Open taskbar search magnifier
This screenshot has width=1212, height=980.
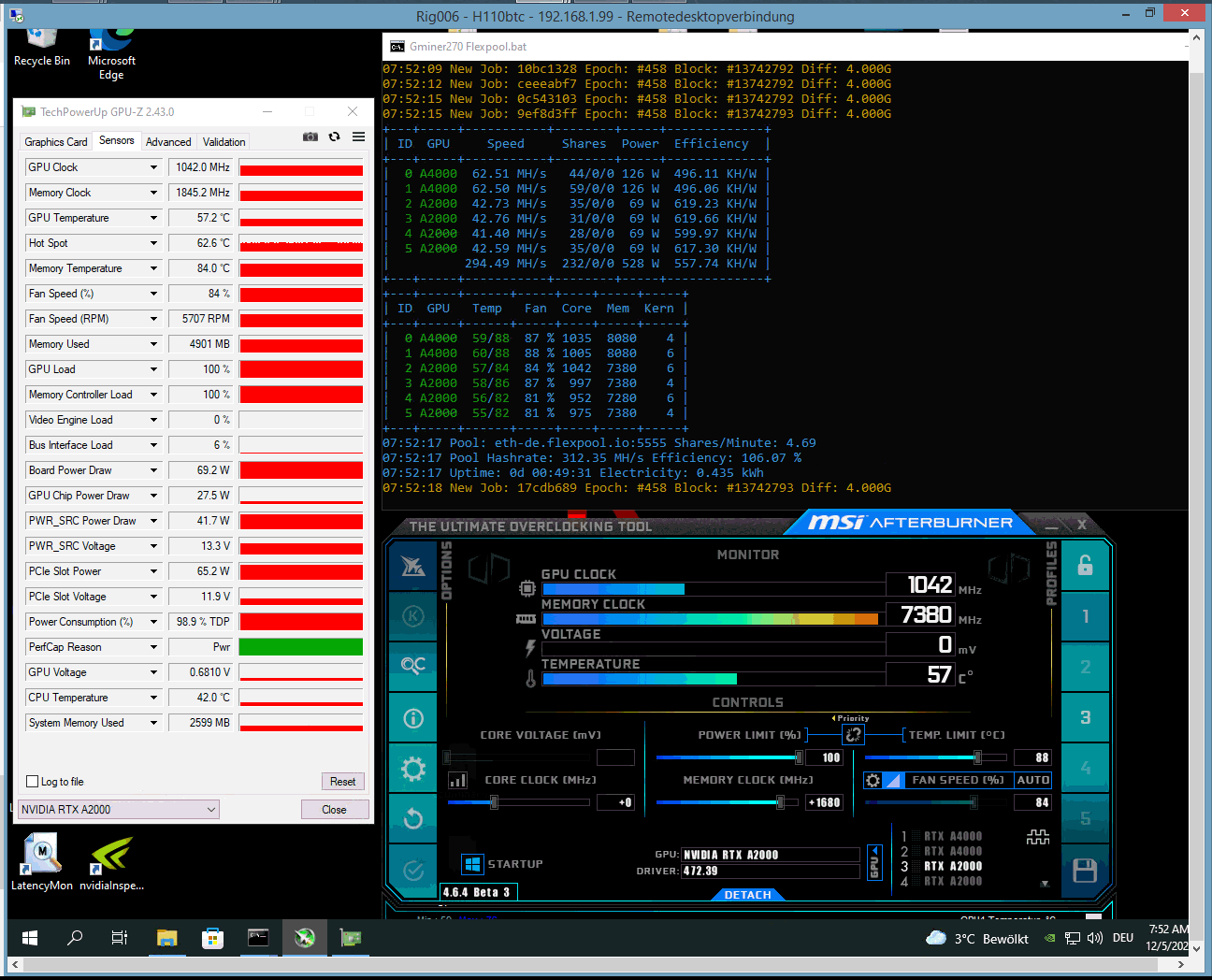coord(75,937)
